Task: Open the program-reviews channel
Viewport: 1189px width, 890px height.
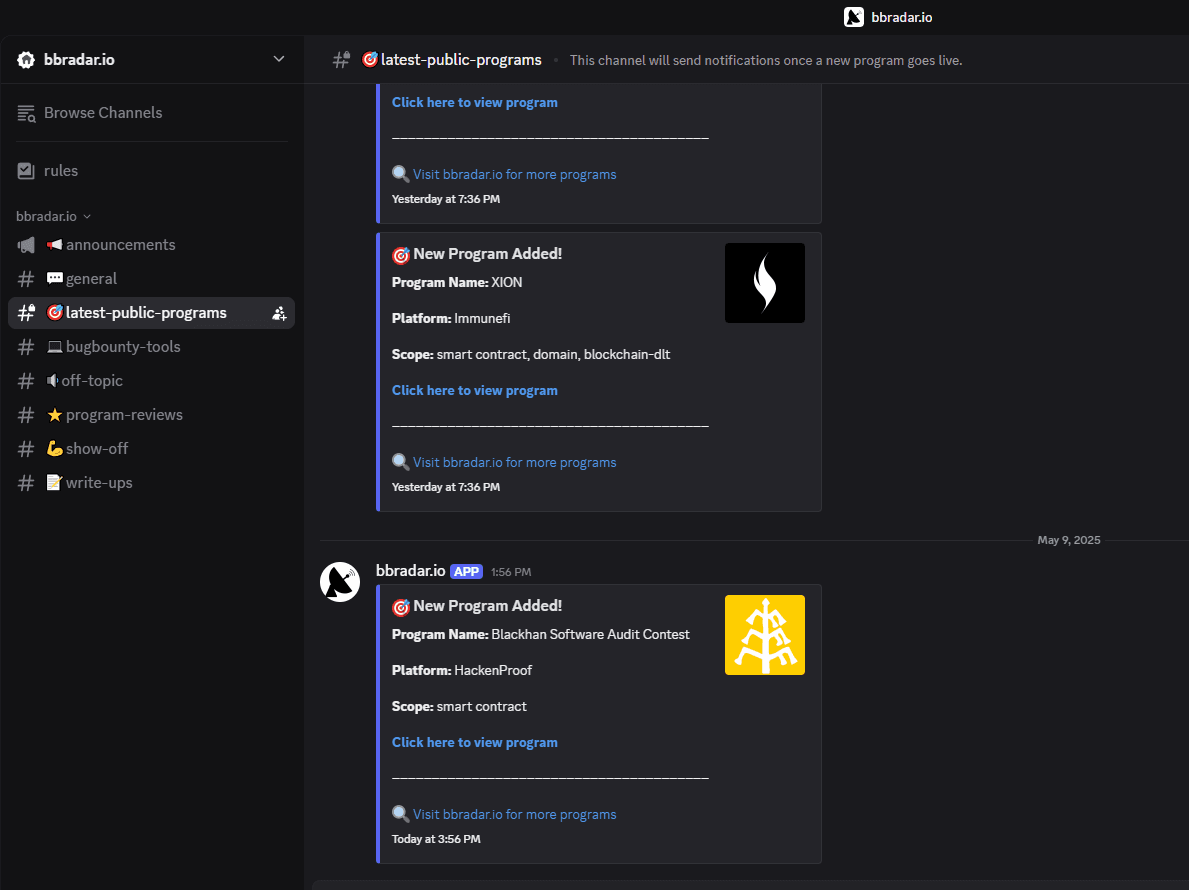Action: 124,415
